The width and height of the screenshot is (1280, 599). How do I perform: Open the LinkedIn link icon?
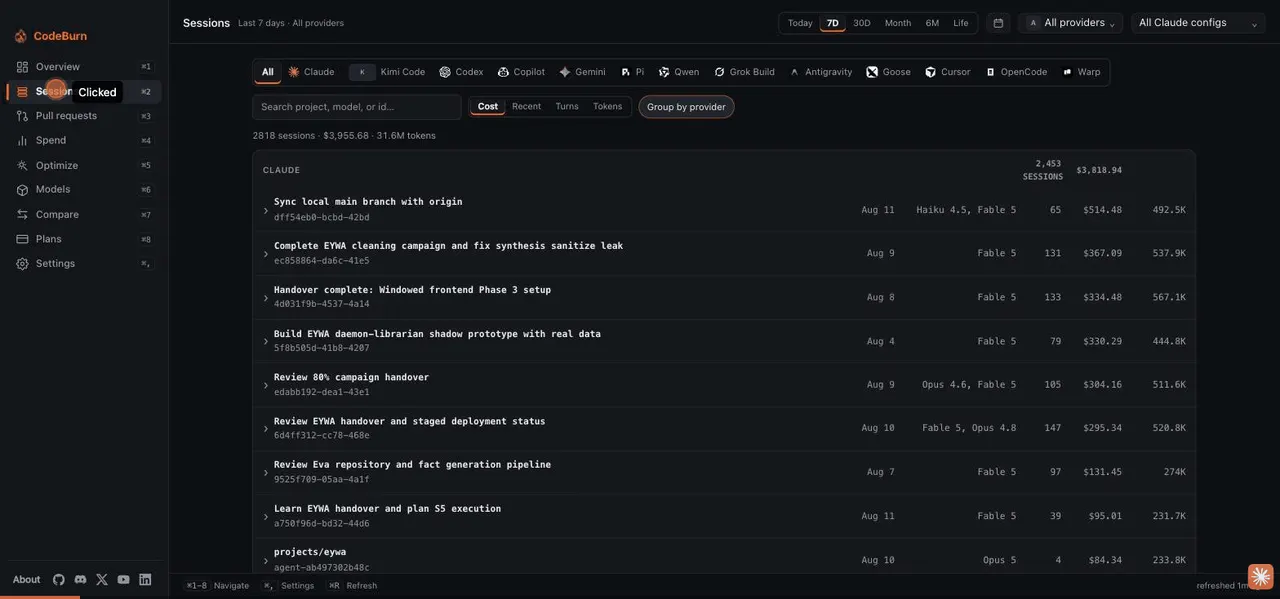pyautogui.click(x=145, y=580)
